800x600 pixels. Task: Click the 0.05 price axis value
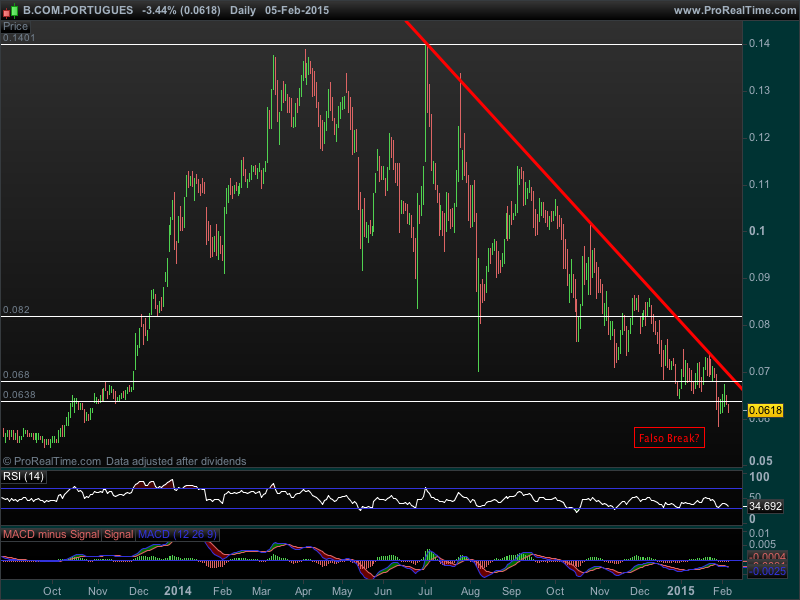[761, 461]
